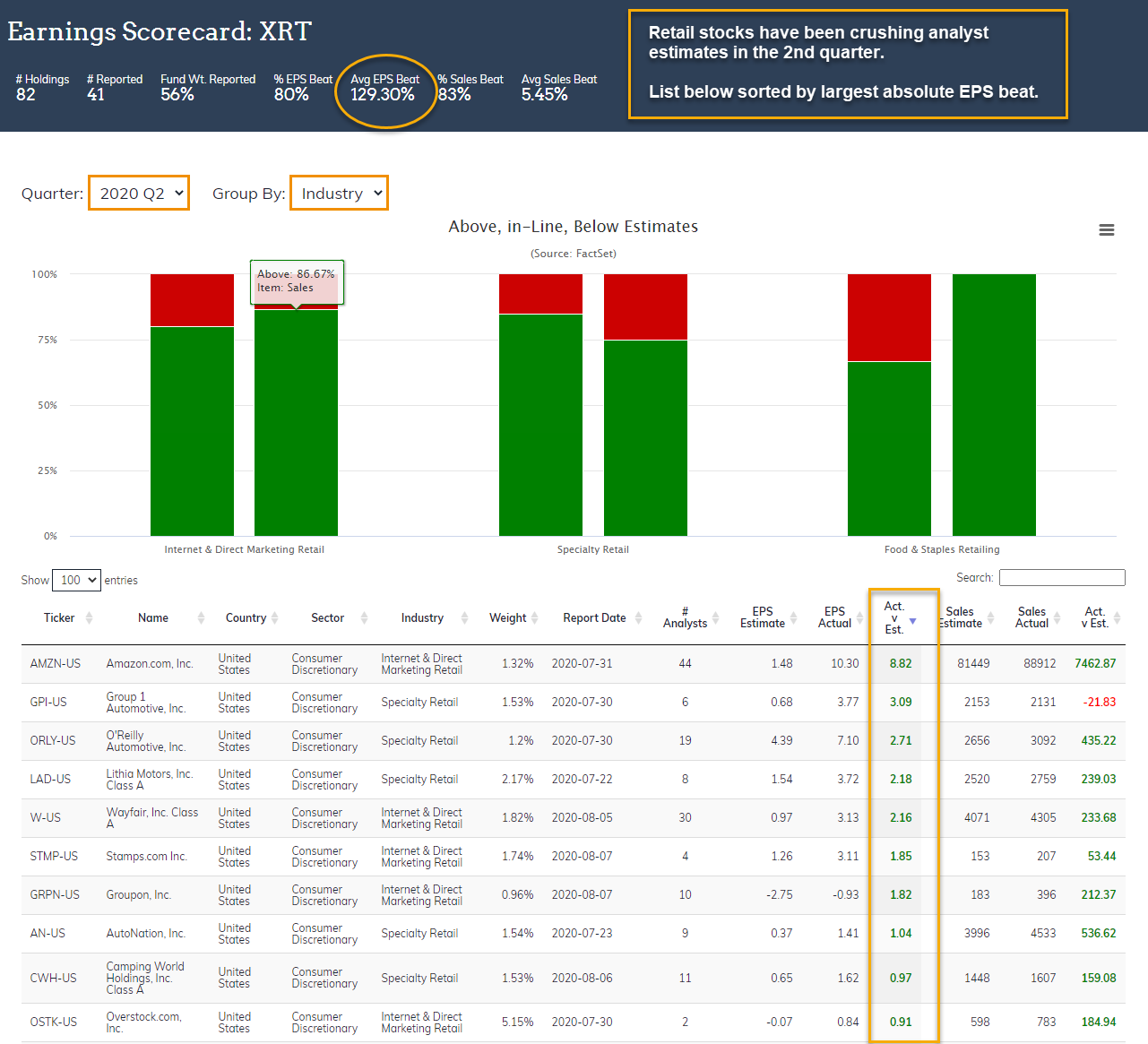Click Food & Staples Retailing all-green Sales bar

pyautogui.click(x=994, y=405)
